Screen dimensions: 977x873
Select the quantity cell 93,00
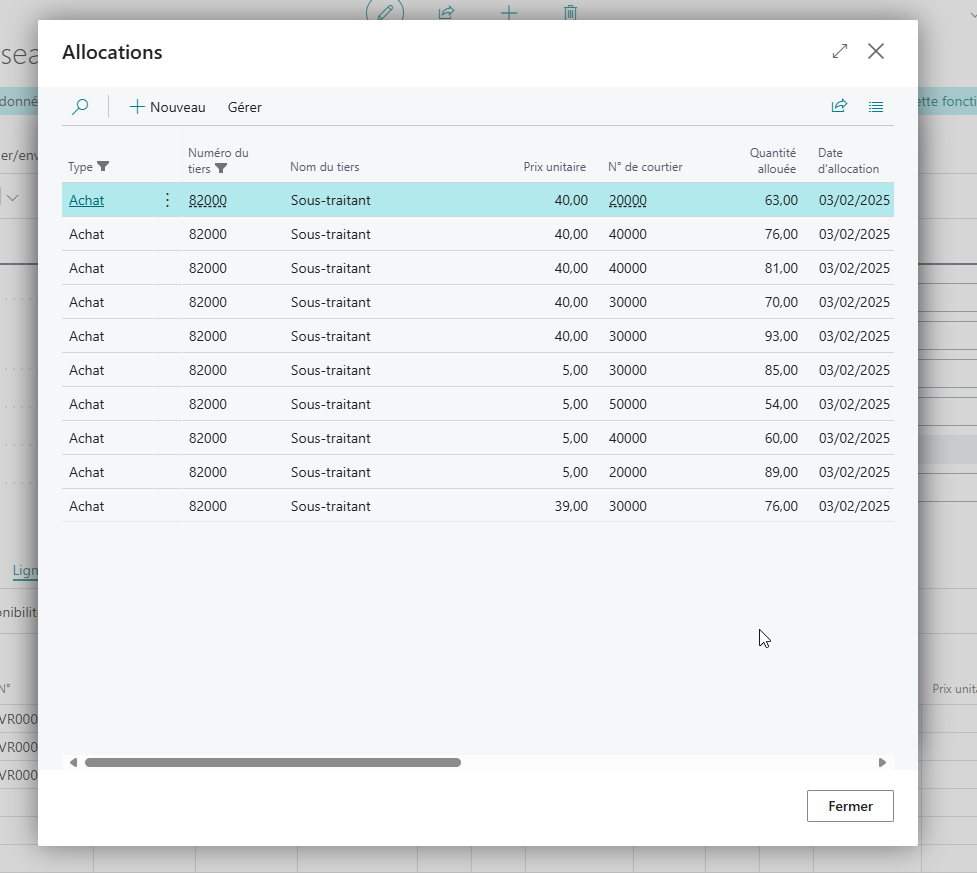pyautogui.click(x=781, y=336)
